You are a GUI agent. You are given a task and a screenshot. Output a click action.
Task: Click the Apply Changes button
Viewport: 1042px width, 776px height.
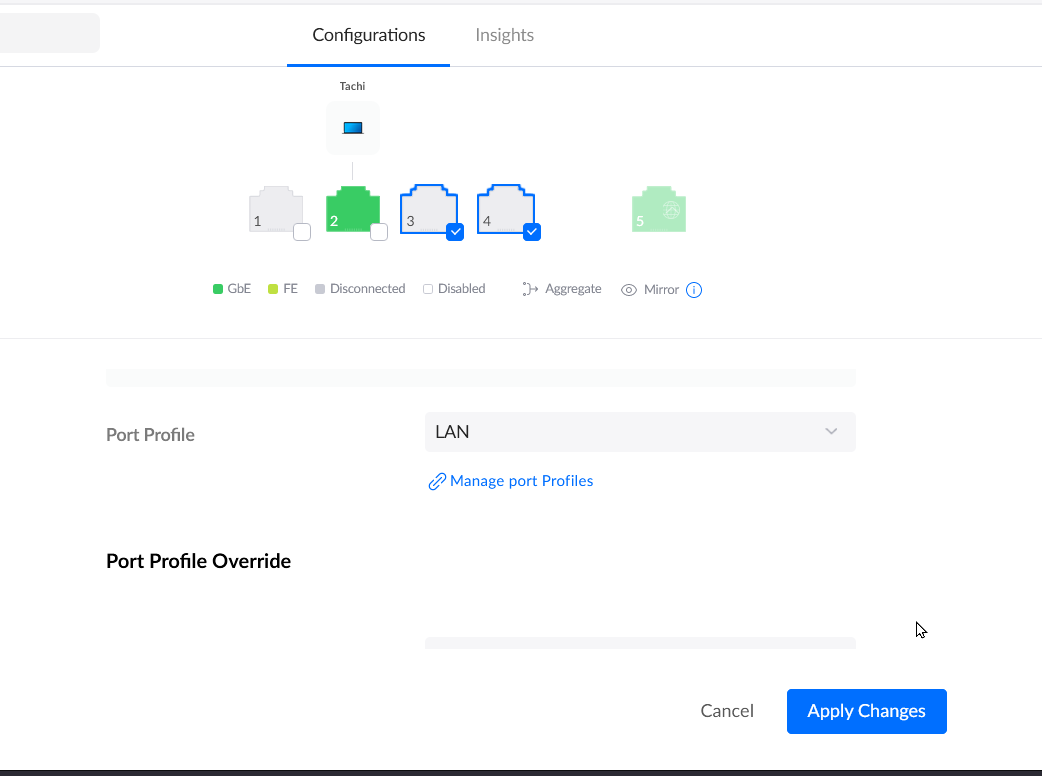pyautogui.click(x=867, y=711)
